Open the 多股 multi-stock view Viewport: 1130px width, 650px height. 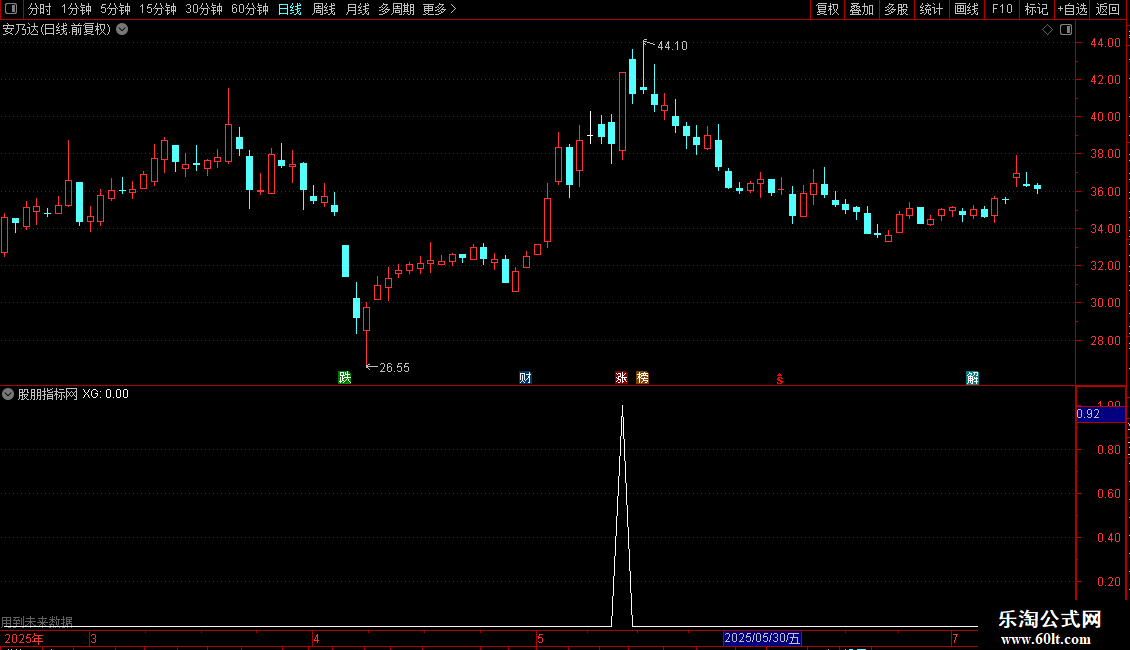897,9
